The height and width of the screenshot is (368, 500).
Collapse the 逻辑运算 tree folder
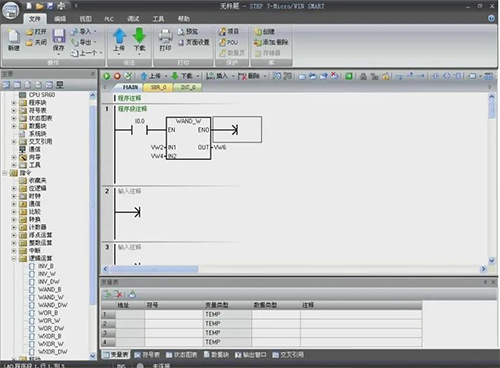[14, 258]
